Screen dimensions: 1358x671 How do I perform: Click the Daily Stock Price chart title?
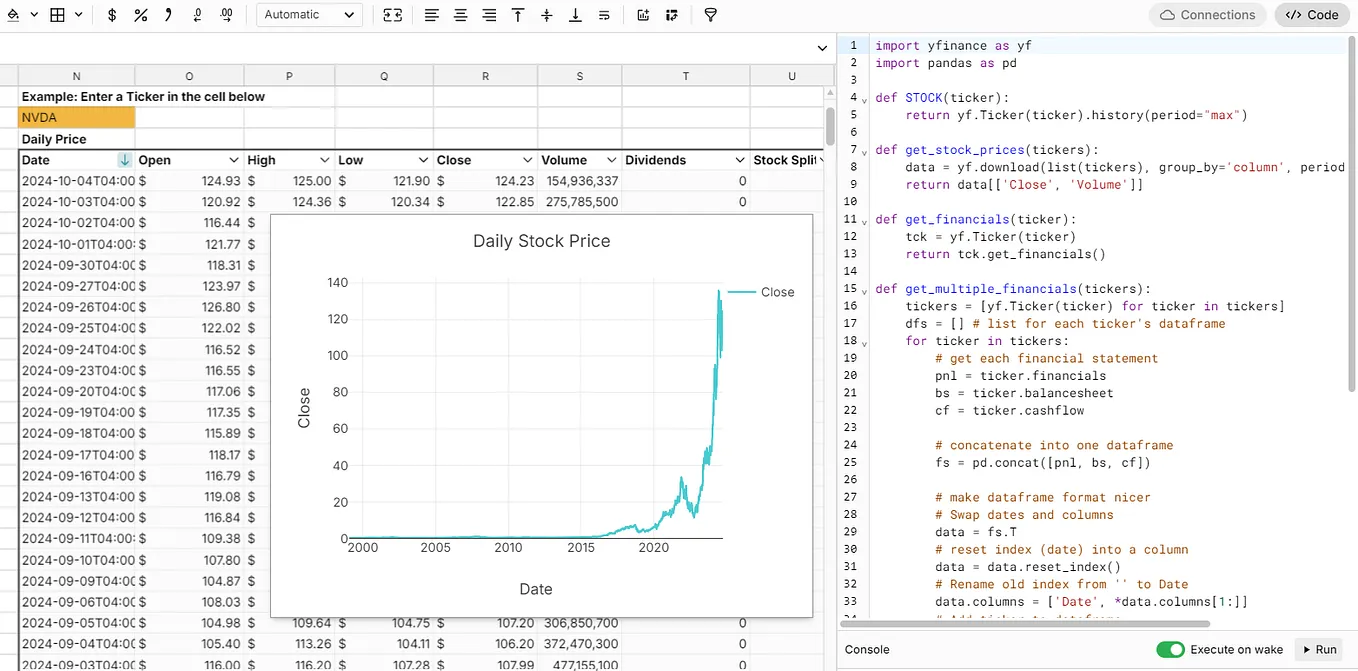coord(541,241)
